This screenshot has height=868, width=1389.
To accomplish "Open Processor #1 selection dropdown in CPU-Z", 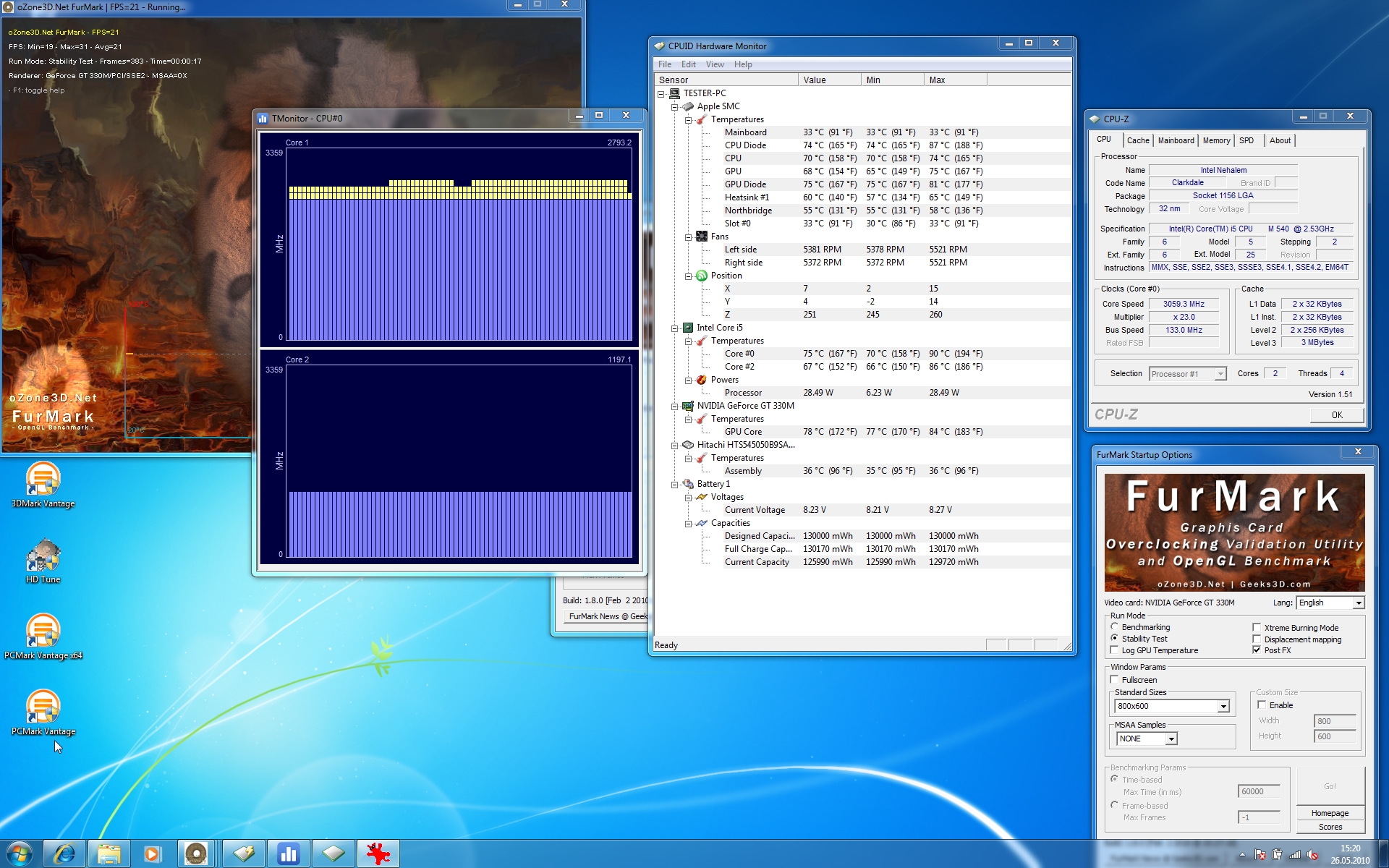I will click(x=1187, y=374).
